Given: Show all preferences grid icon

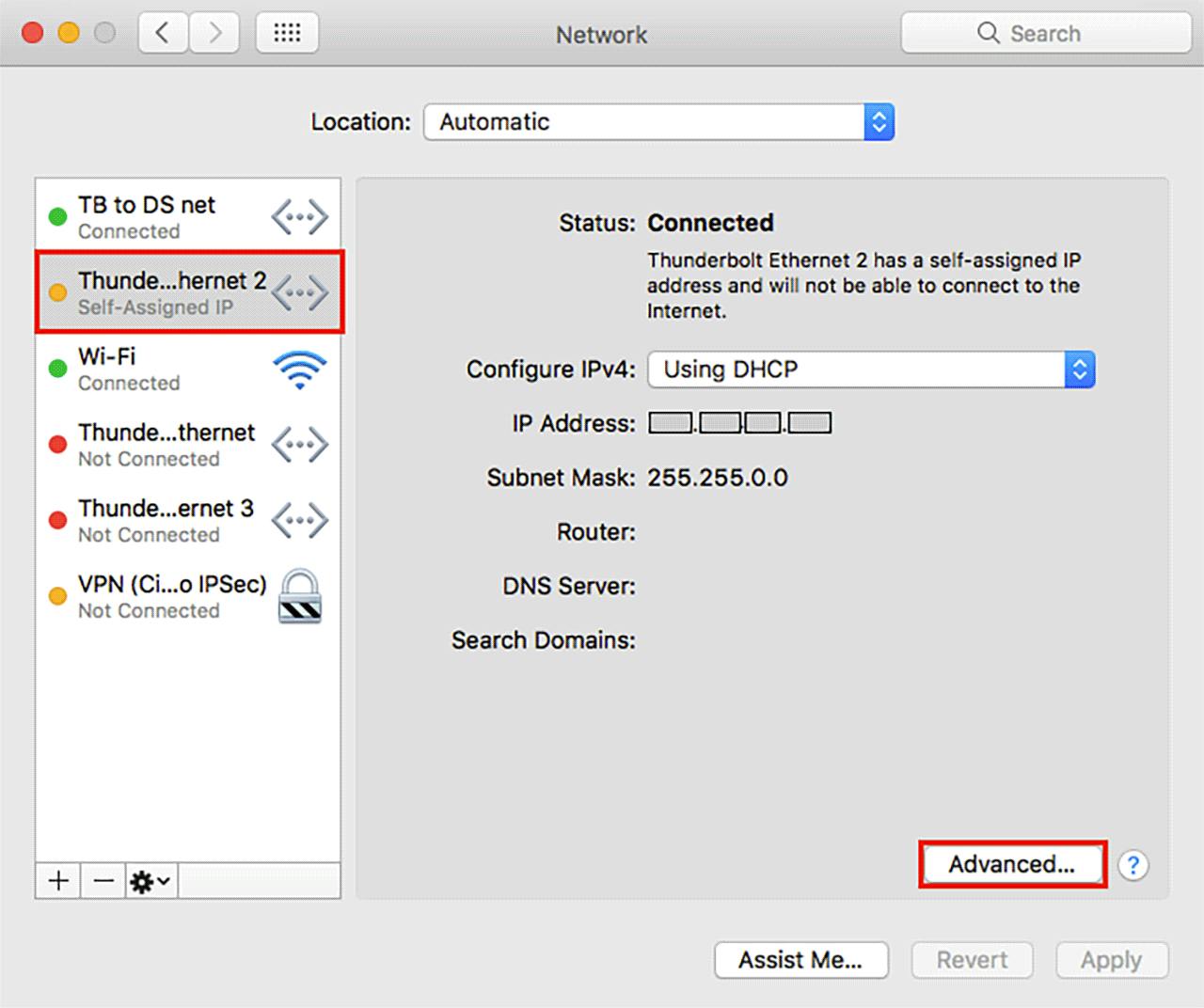Looking at the screenshot, I should pos(287,34).
